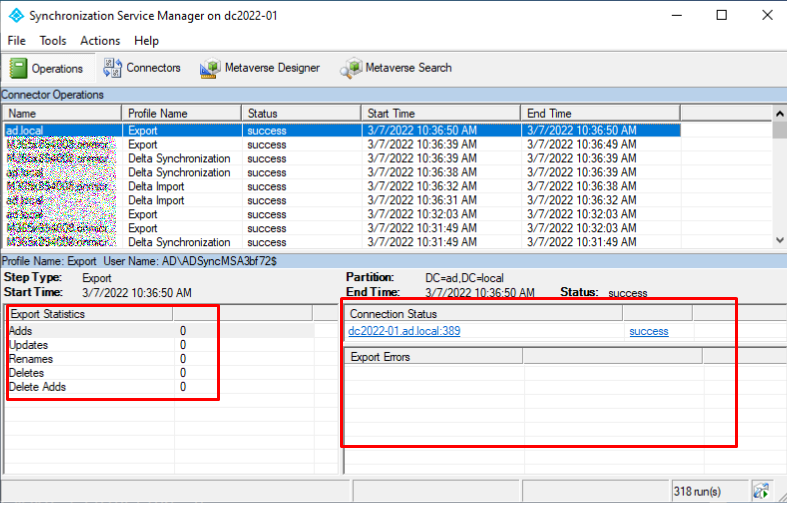Viewport: 787px width, 506px height.
Task: Select the first ad.local Export operation row
Action: [x=60, y=130]
